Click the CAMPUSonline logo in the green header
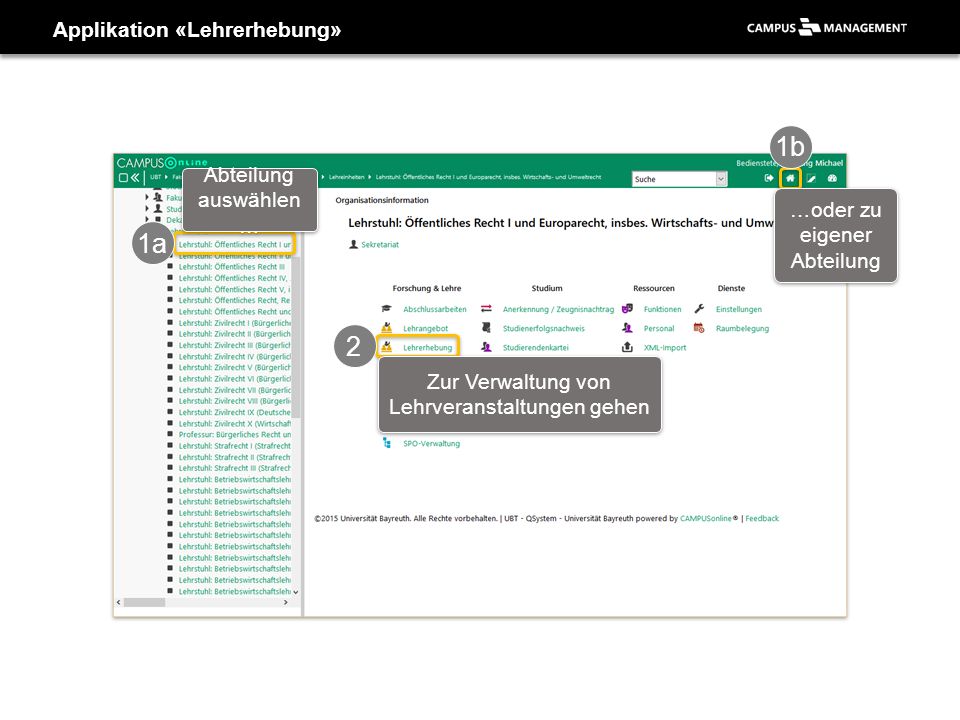Viewport: 960px width, 720px height. click(x=162, y=163)
